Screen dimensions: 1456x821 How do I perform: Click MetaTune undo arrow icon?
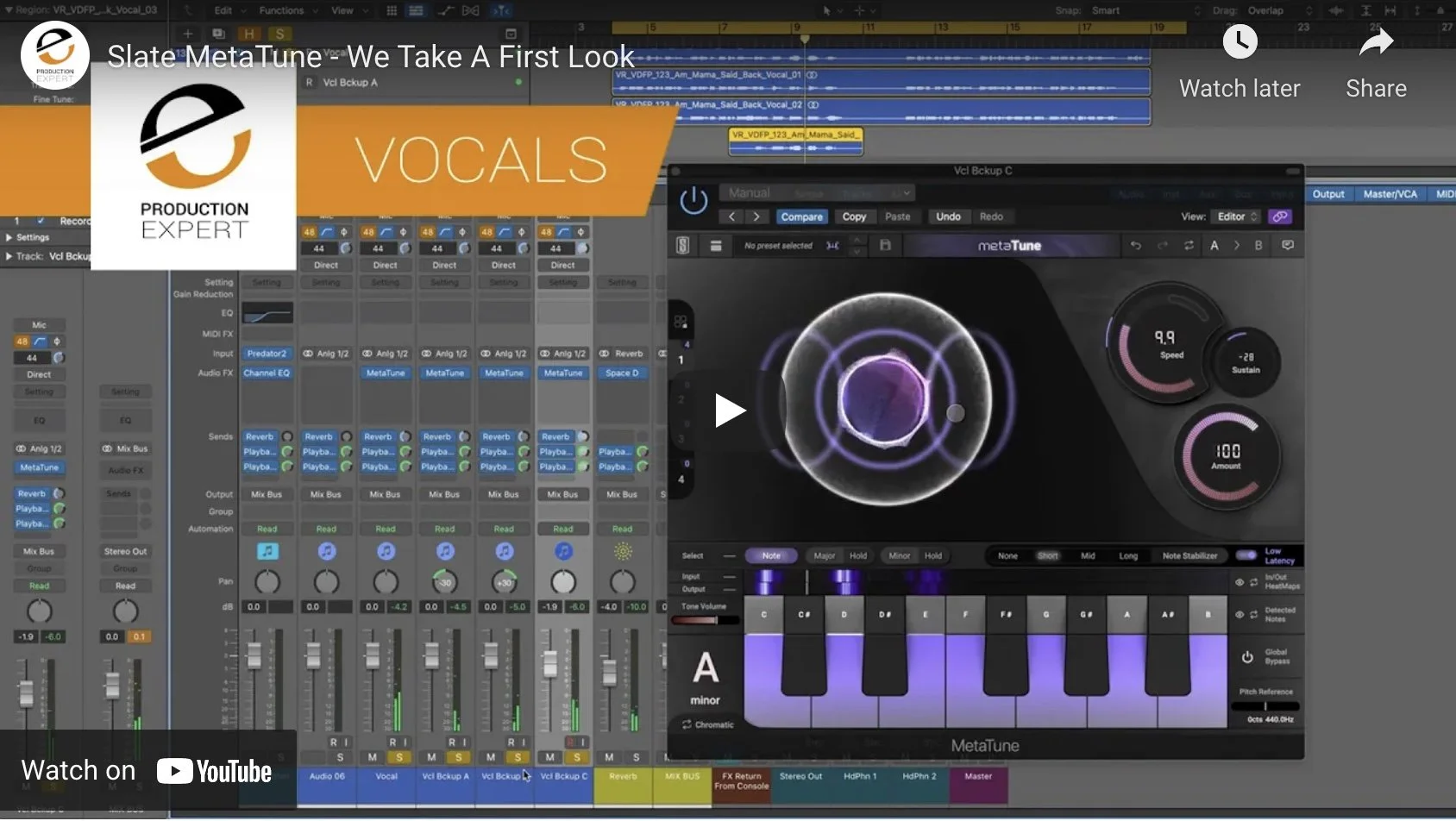1136,246
